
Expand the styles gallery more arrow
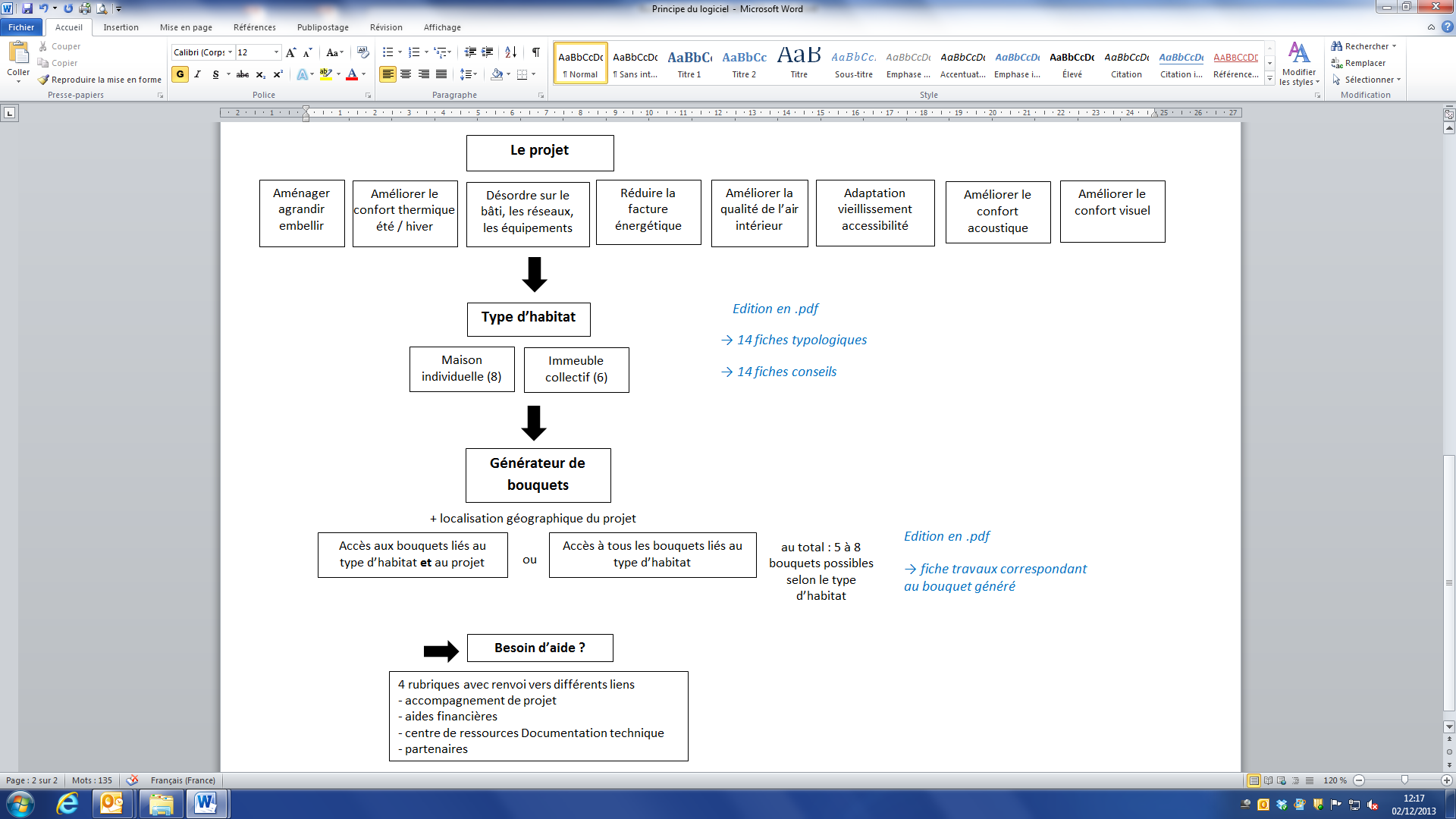1270,78
